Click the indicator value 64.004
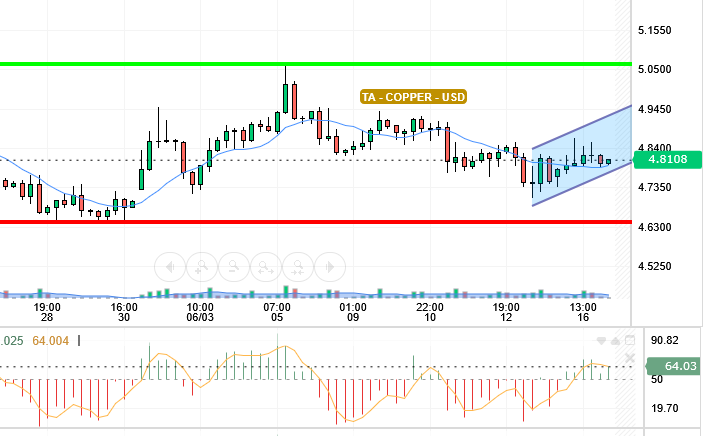The width and height of the screenshot is (703, 436). [51, 341]
